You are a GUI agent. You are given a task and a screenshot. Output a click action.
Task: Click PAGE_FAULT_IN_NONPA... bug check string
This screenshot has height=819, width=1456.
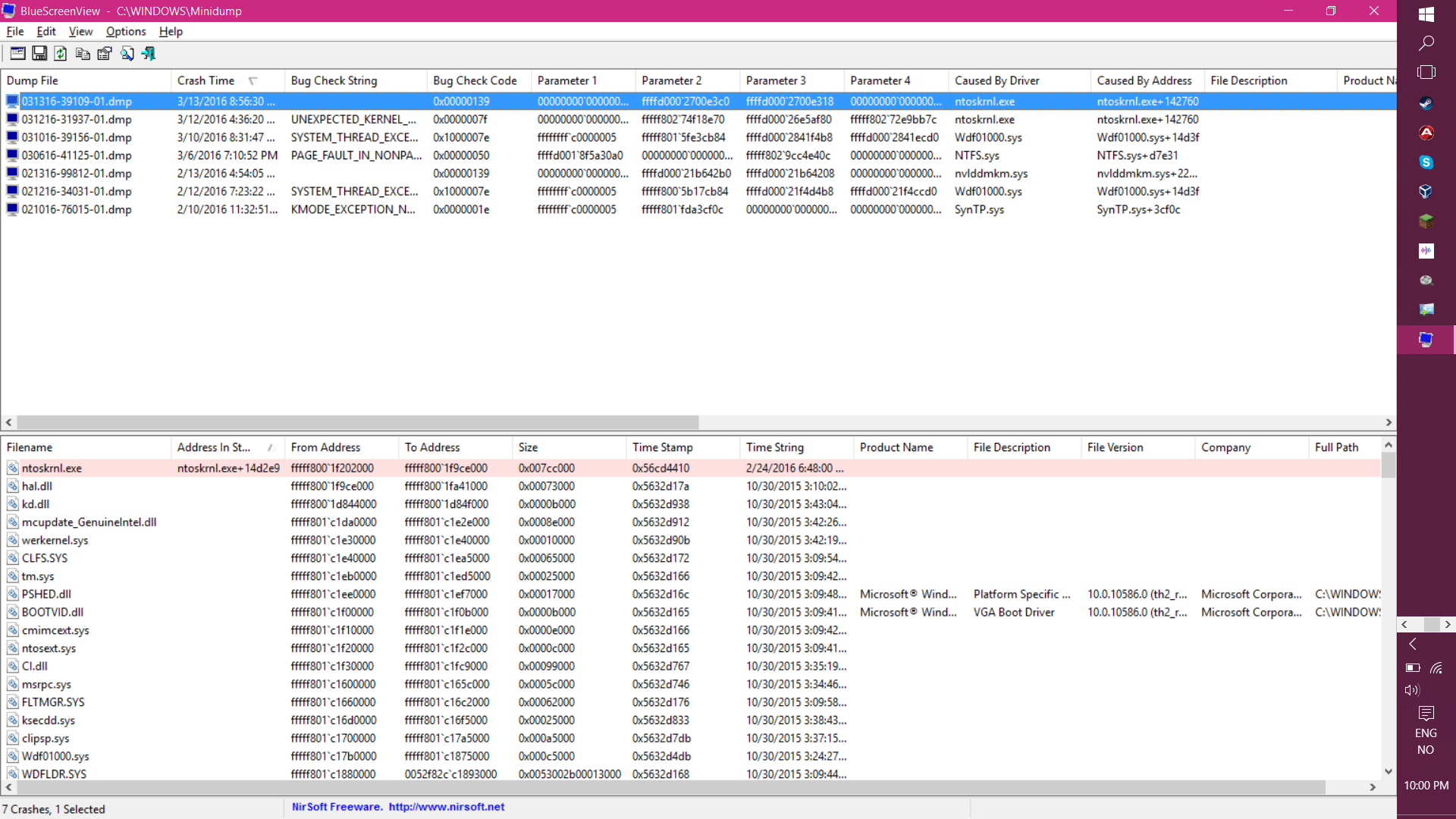(x=356, y=155)
